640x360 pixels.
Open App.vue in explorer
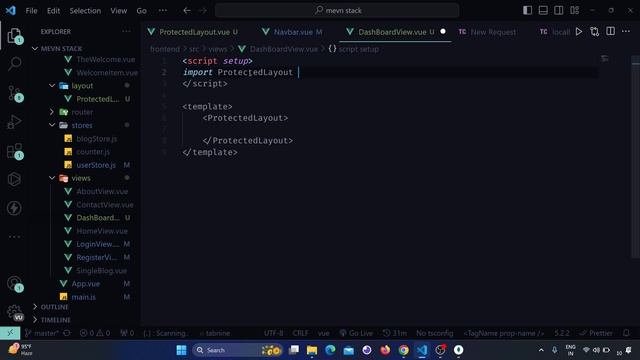[x=85, y=284]
